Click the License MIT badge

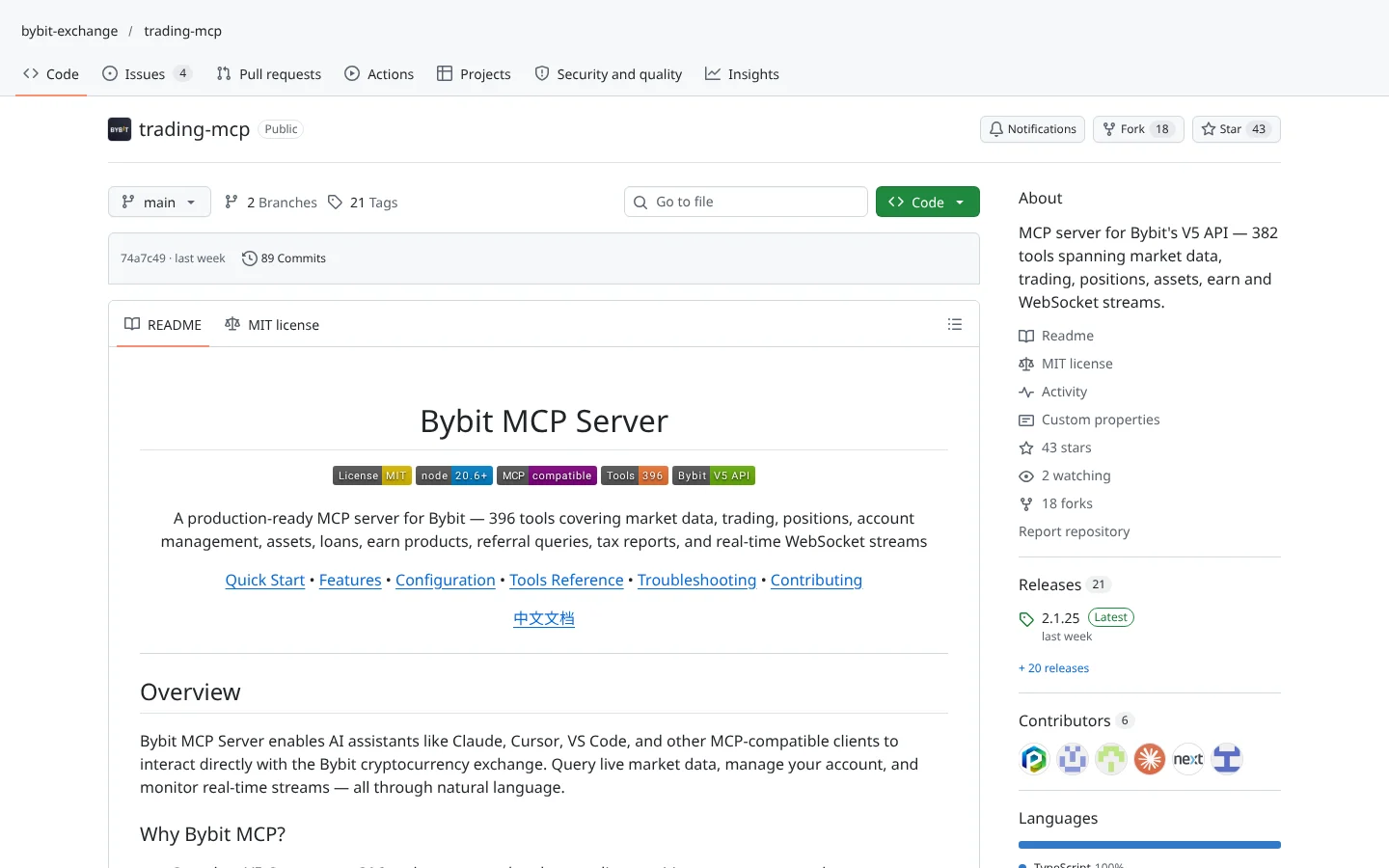pyautogui.click(x=372, y=475)
